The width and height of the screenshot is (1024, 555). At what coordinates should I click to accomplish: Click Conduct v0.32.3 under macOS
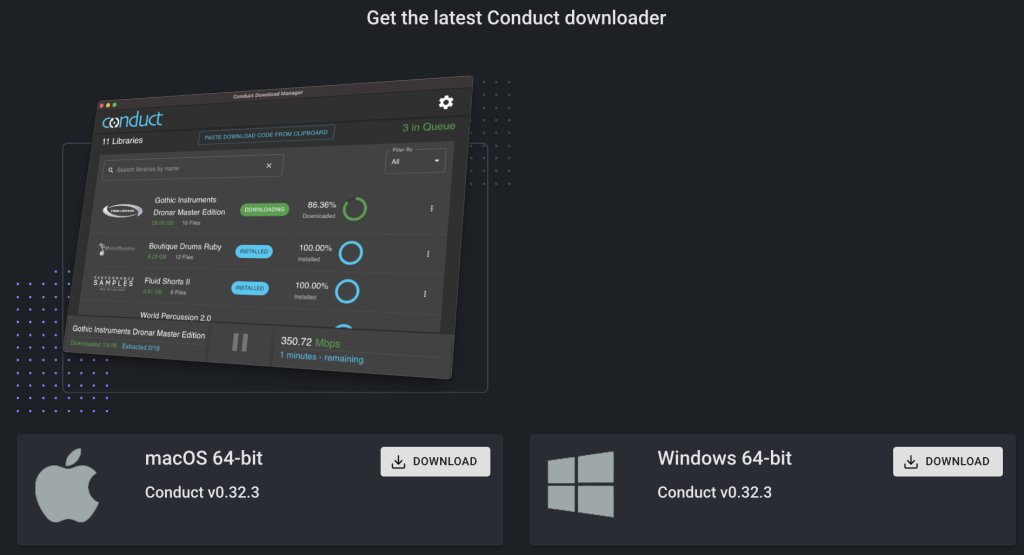202,492
